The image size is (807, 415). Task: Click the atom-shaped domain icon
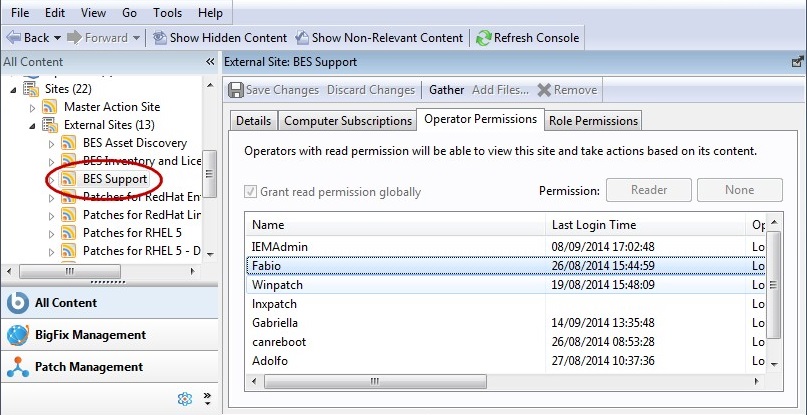[185, 399]
